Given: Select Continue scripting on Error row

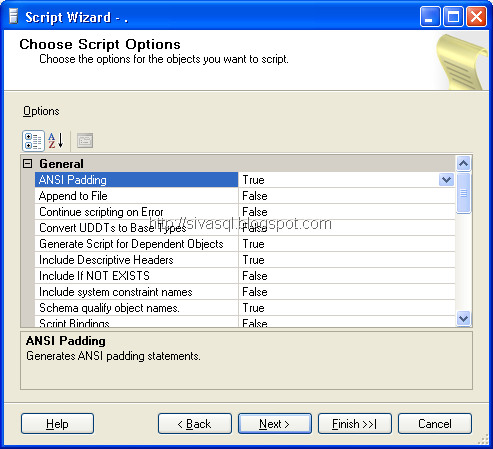Looking at the screenshot, I should tap(245, 212).
